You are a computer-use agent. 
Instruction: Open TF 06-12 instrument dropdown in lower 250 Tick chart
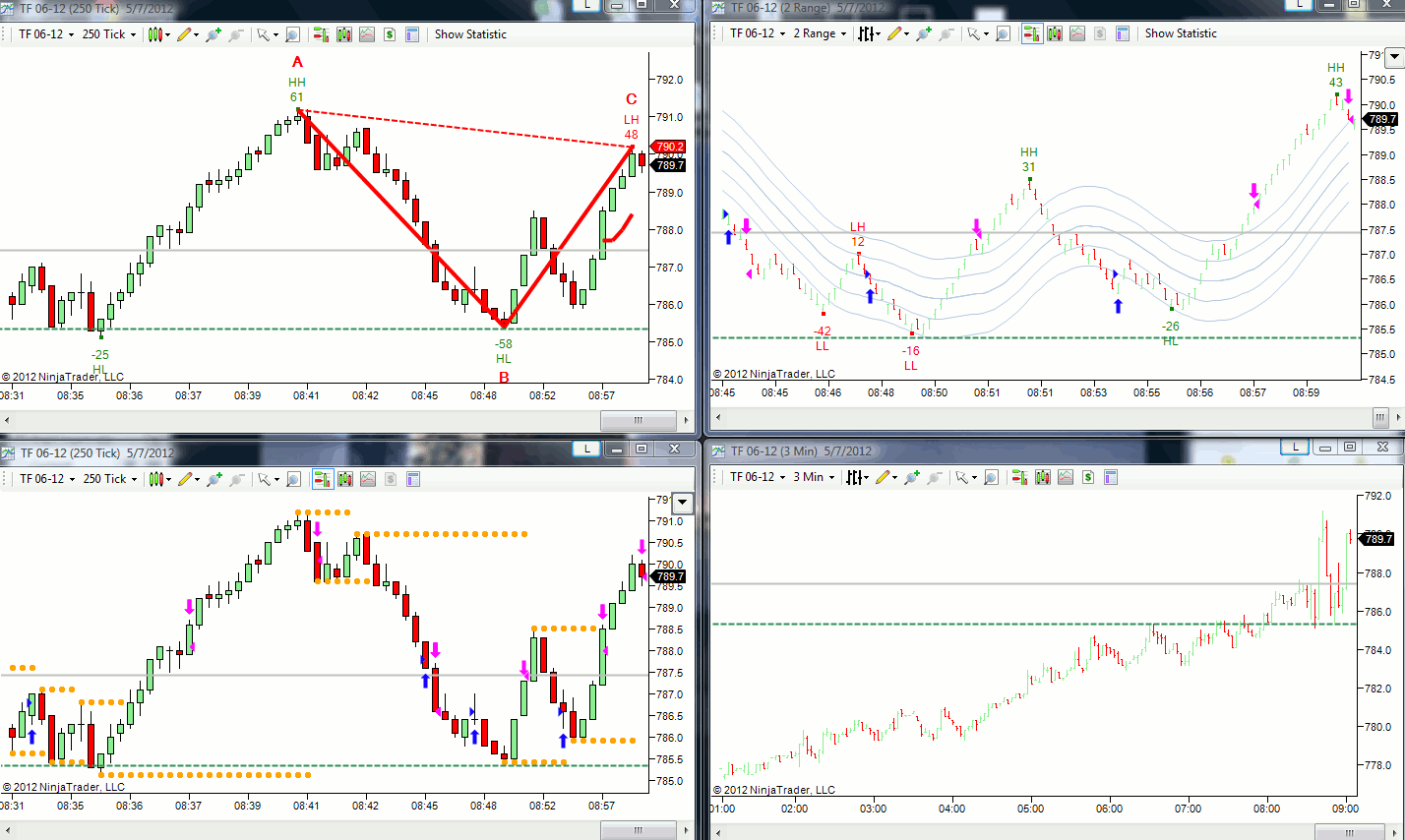pyautogui.click(x=47, y=479)
